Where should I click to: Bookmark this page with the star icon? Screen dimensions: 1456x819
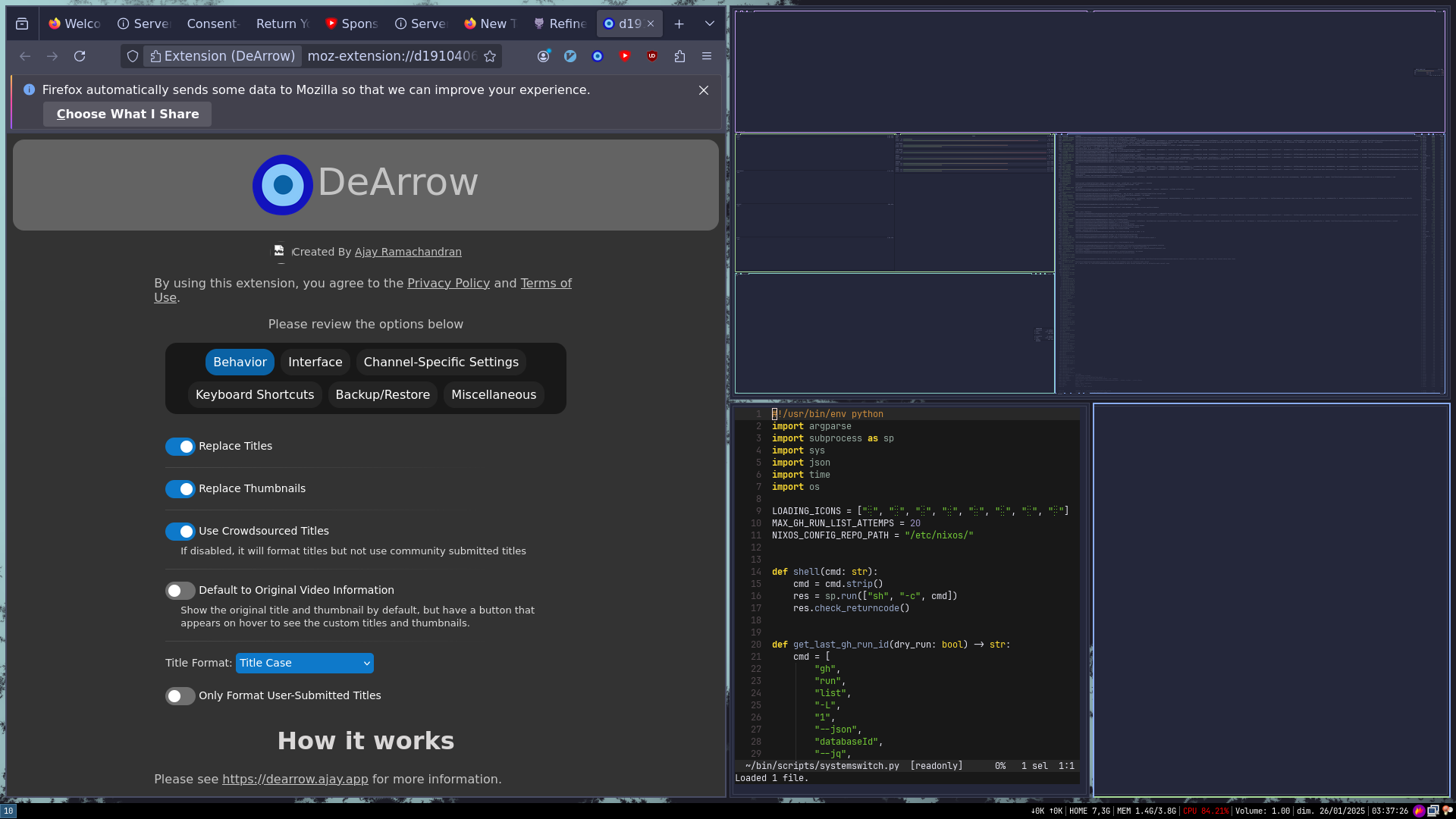pyautogui.click(x=490, y=56)
